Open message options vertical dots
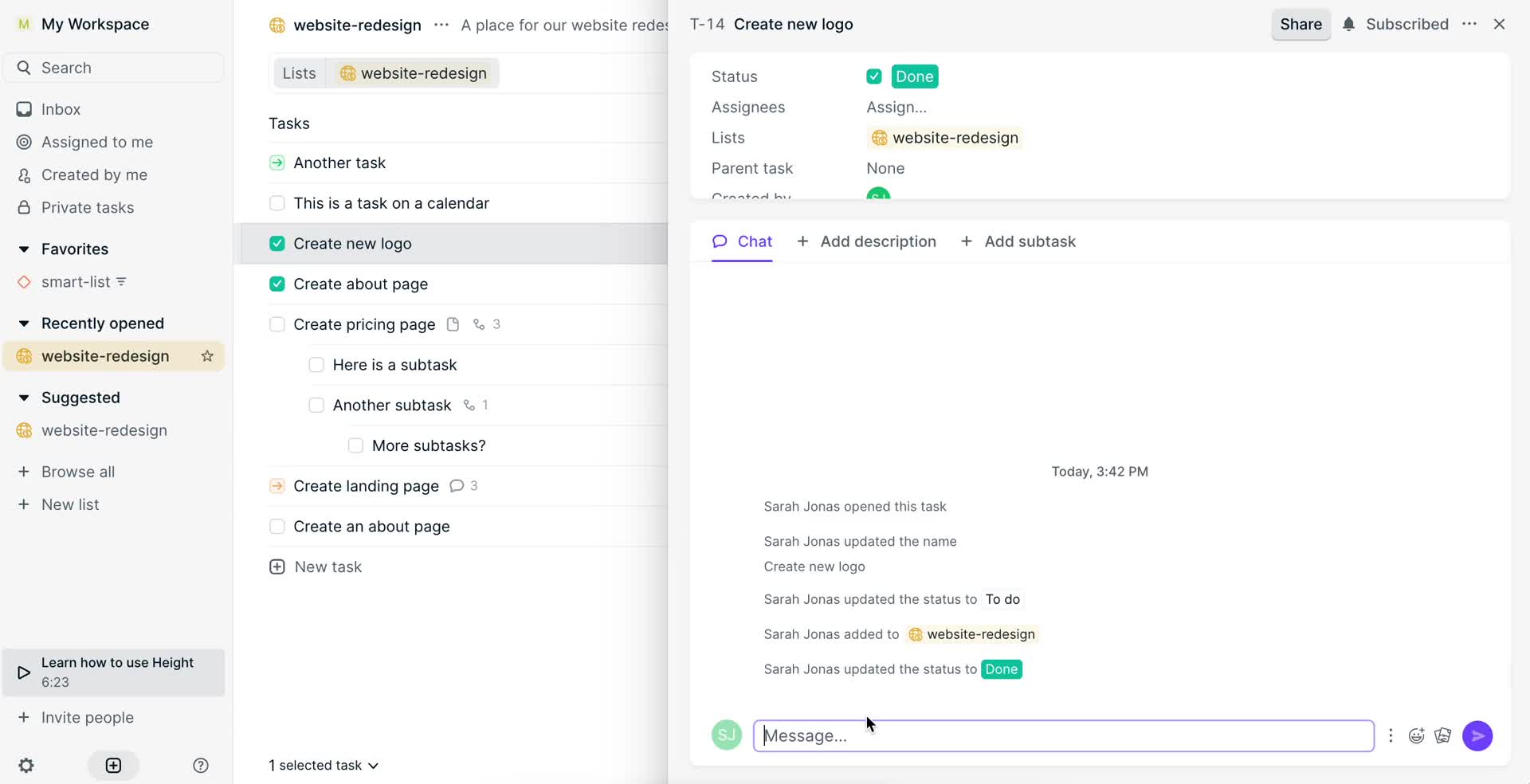Image resolution: width=1530 pixels, height=784 pixels. pyautogui.click(x=1391, y=736)
